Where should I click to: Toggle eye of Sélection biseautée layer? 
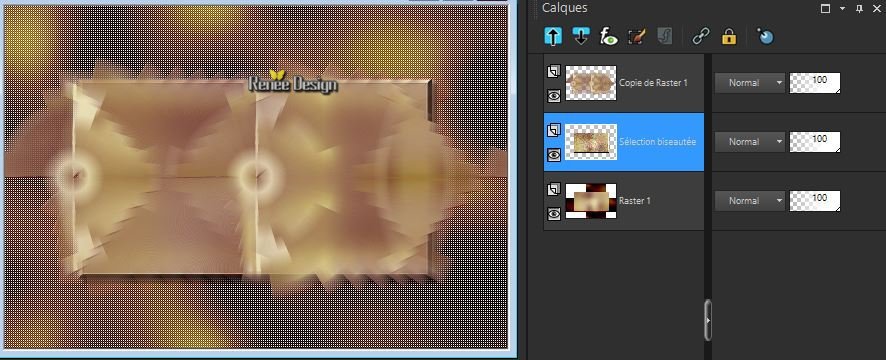tap(554, 155)
